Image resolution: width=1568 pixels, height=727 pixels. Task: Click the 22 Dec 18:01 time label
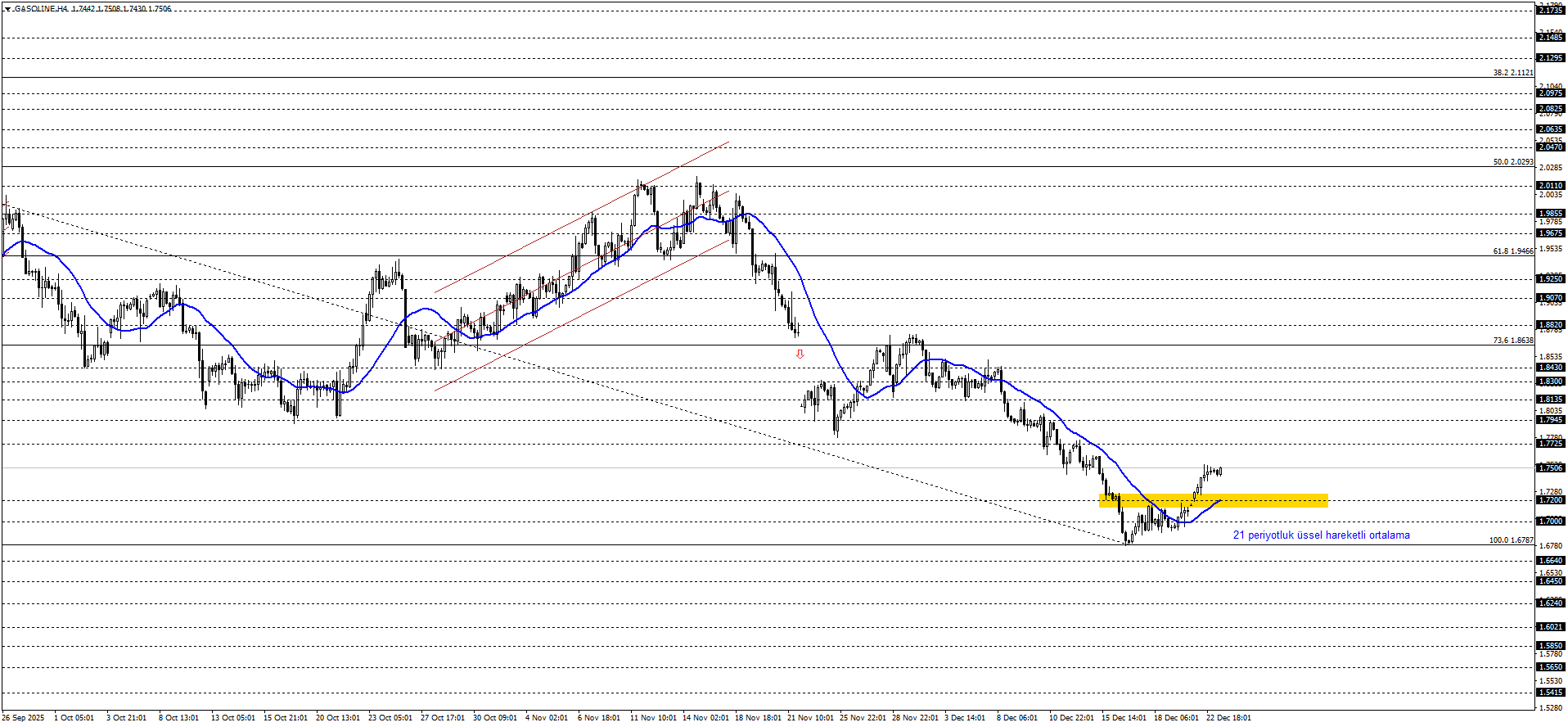click(1228, 718)
